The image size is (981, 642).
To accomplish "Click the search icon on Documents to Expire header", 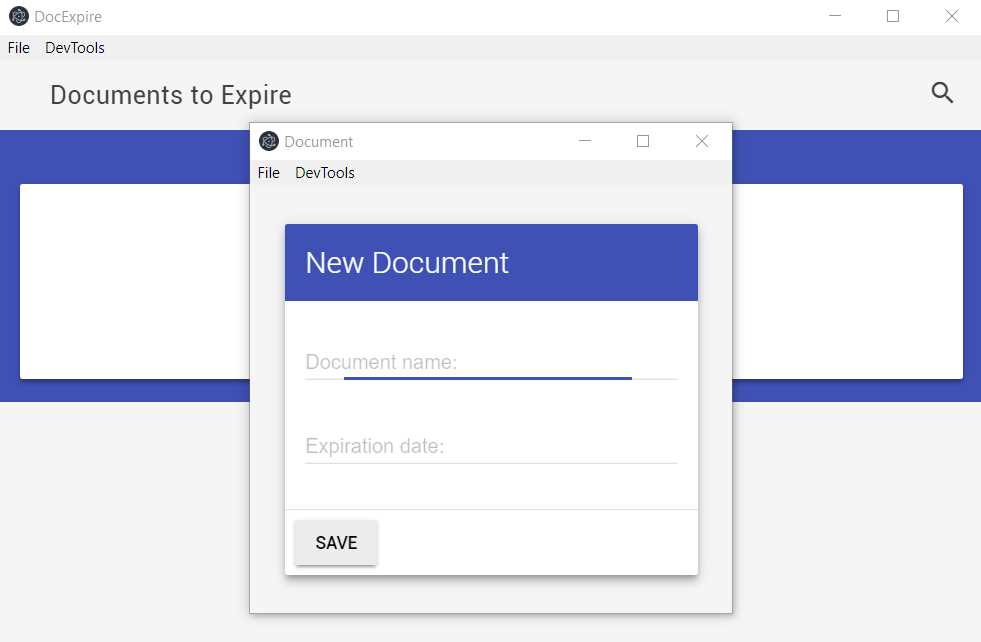I will coord(941,92).
